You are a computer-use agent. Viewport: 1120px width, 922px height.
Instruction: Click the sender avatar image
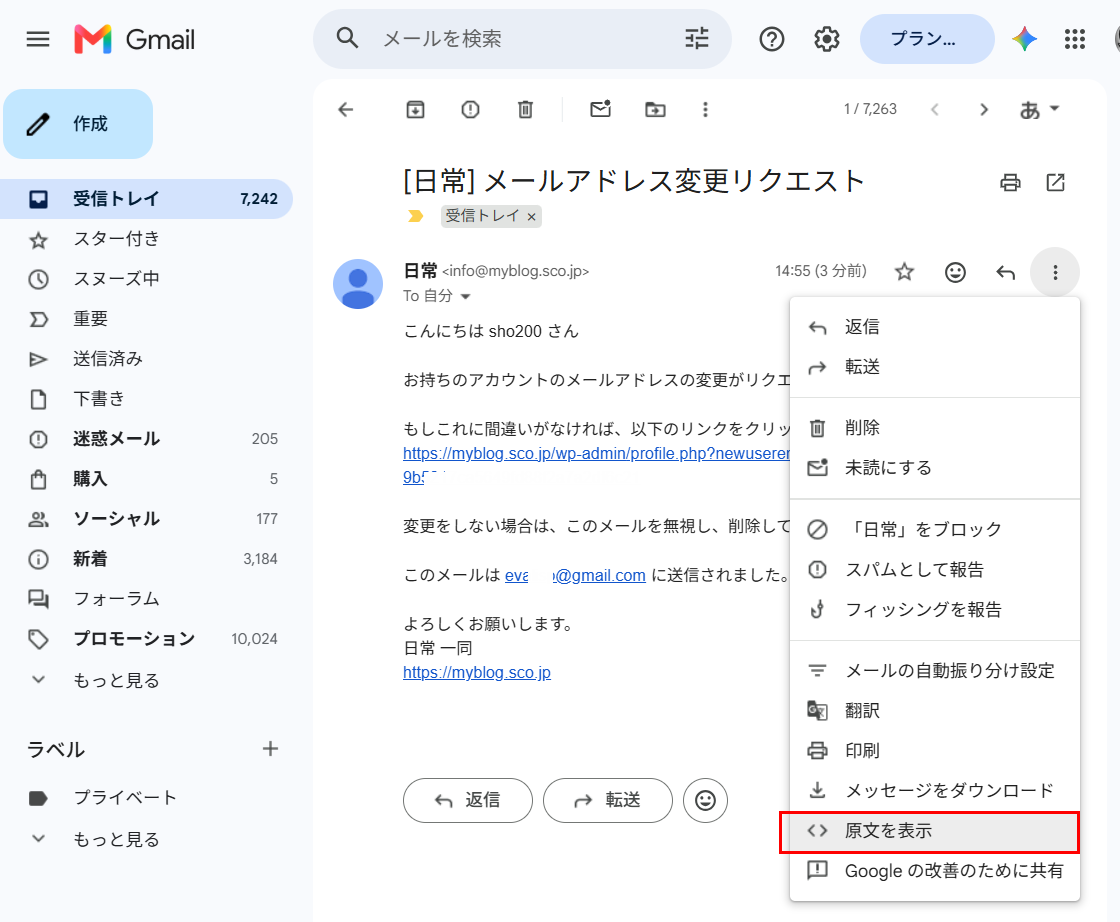(358, 284)
